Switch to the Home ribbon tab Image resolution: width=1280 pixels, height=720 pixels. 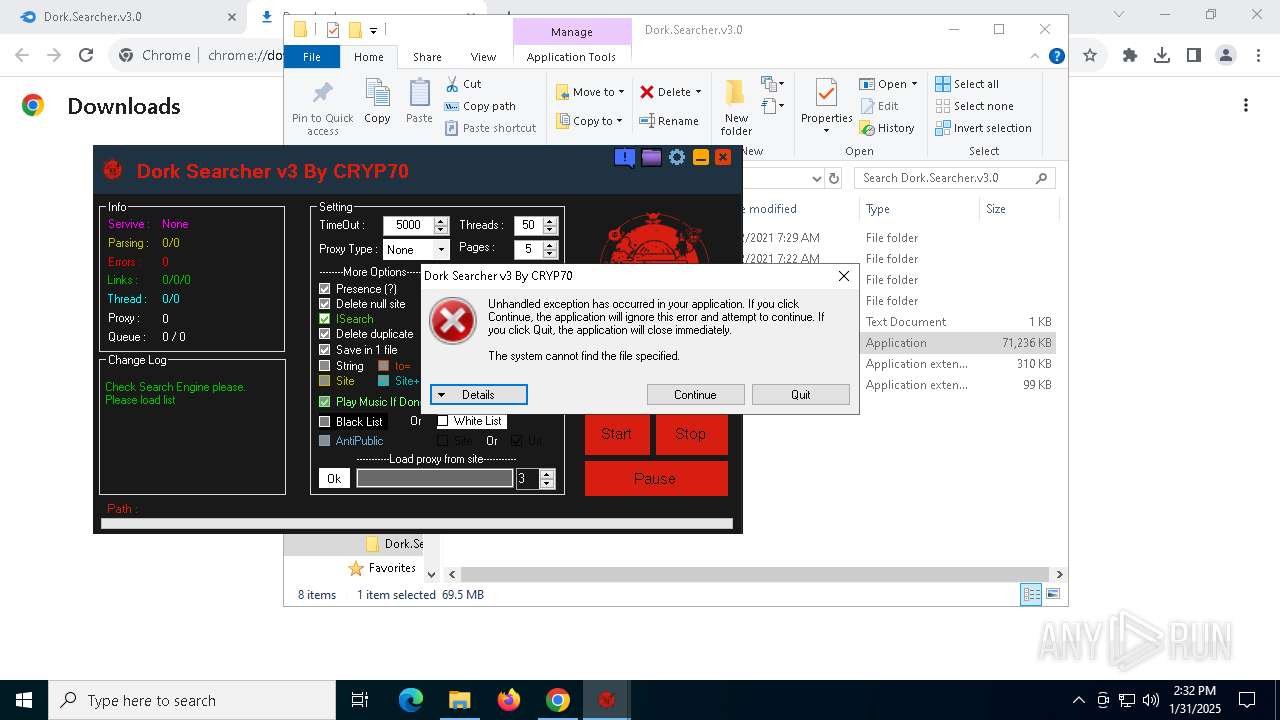368,57
